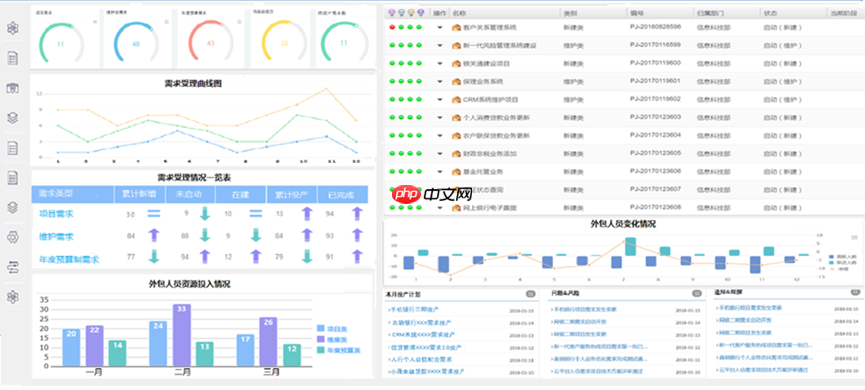This screenshot has width=865, height=390.
Task: Open the operation dropdown for 财政非税业务添加
Action: pos(440,153)
